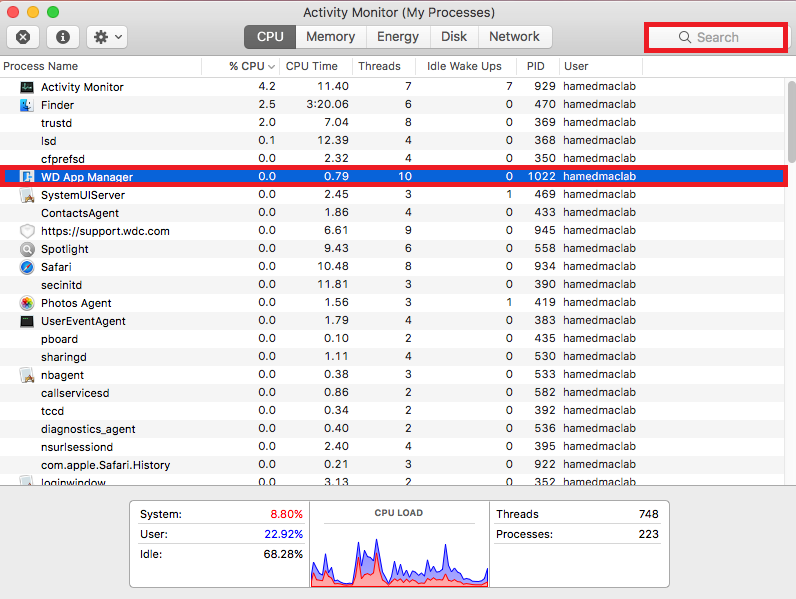Screen dimensions: 796x599
Task: Click the process list vertical scrollbar
Action: [x=791, y=122]
